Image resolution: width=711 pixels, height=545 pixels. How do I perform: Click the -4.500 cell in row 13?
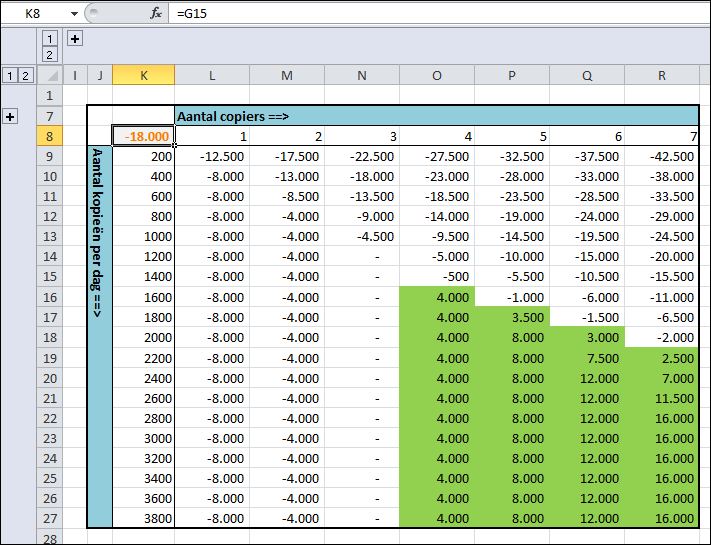coord(362,237)
